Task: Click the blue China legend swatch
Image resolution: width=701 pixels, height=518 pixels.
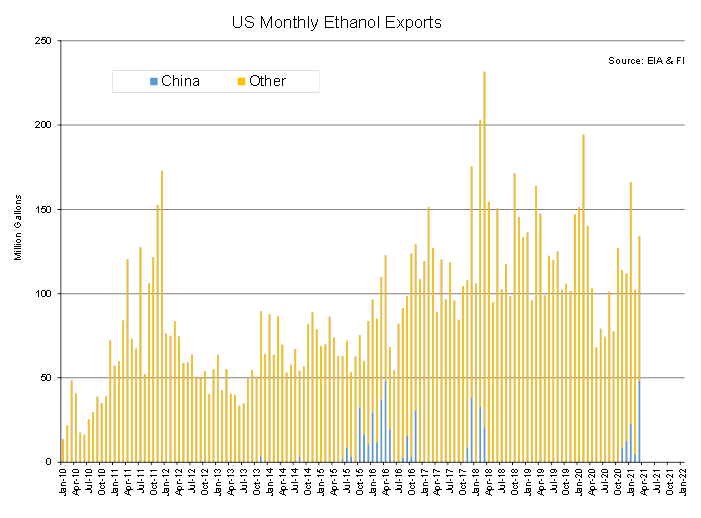Action: [x=152, y=81]
